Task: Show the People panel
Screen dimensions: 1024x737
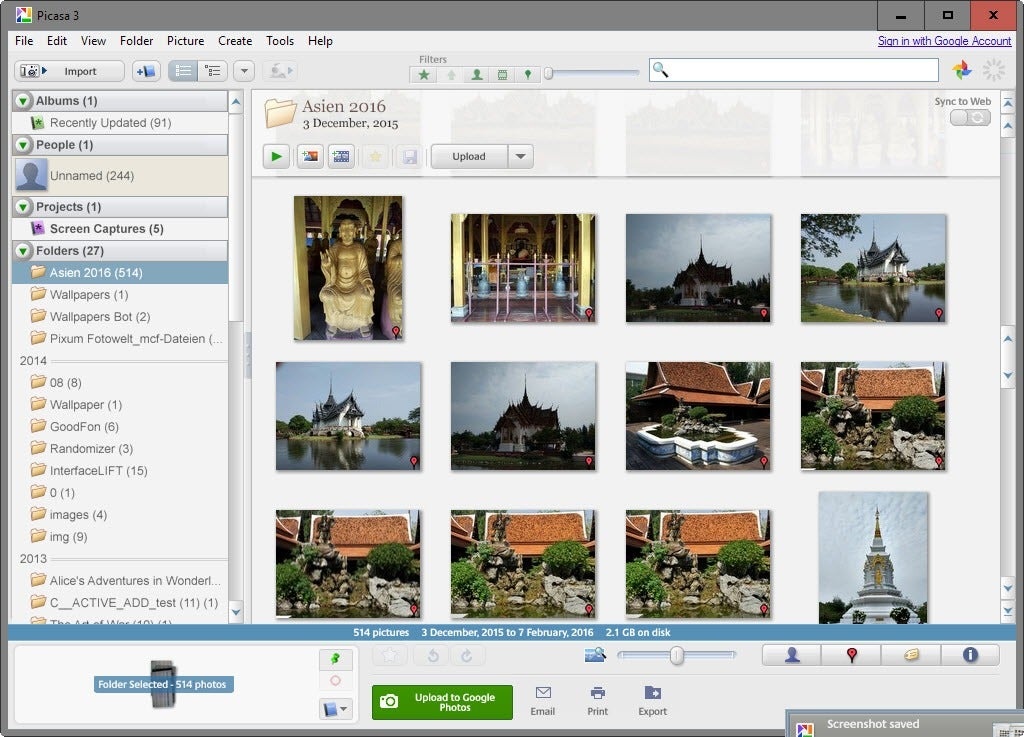Action: (792, 655)
